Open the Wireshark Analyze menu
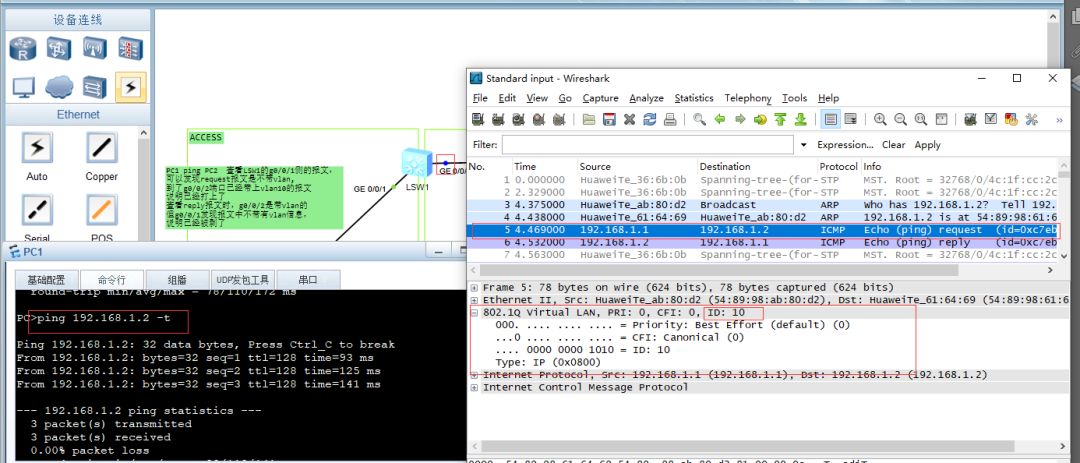The image size is (1080, 463). pyautogui.click(x=647, y=98)
